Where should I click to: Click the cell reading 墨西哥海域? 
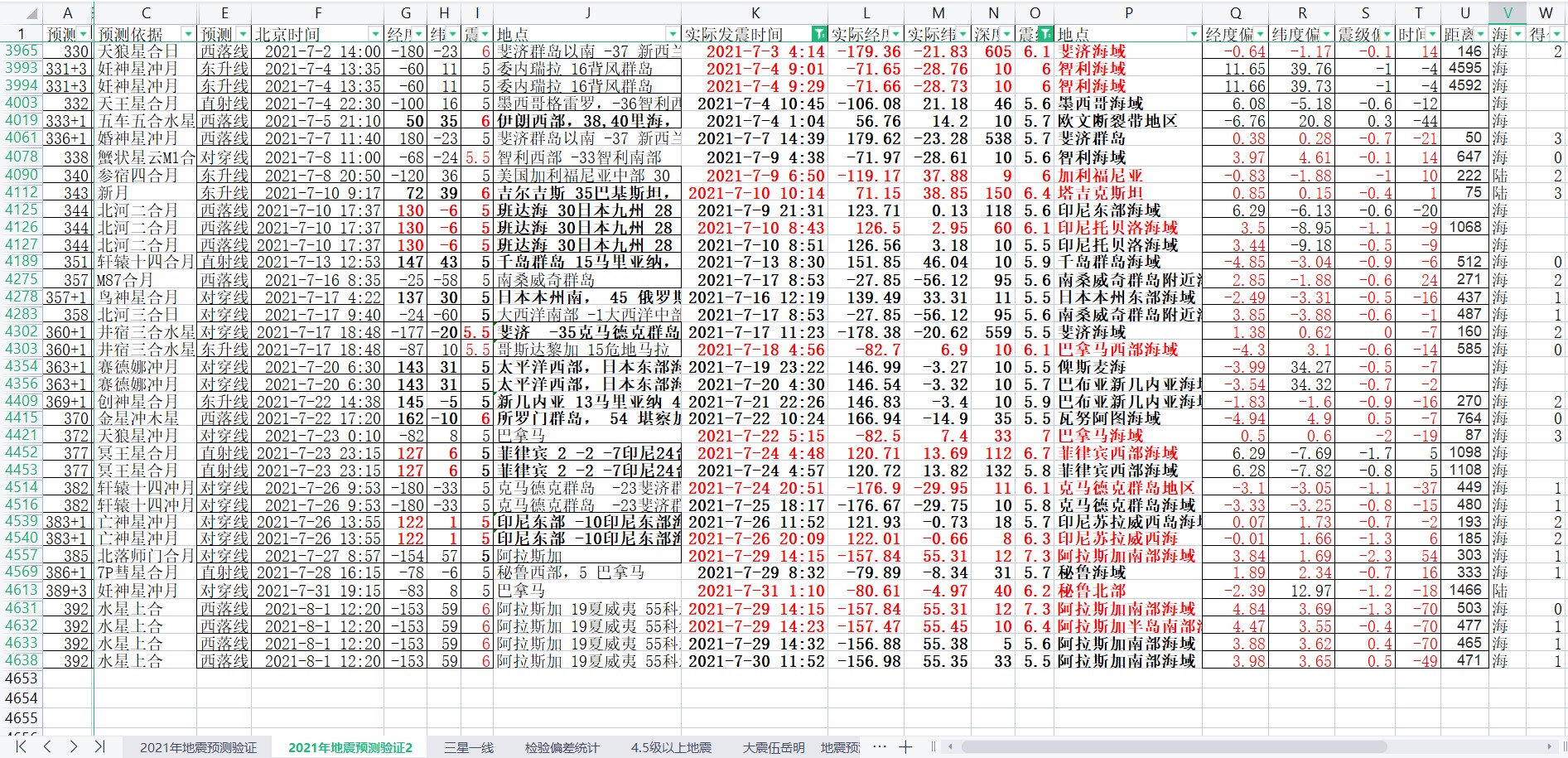[x=1128, y=104]
